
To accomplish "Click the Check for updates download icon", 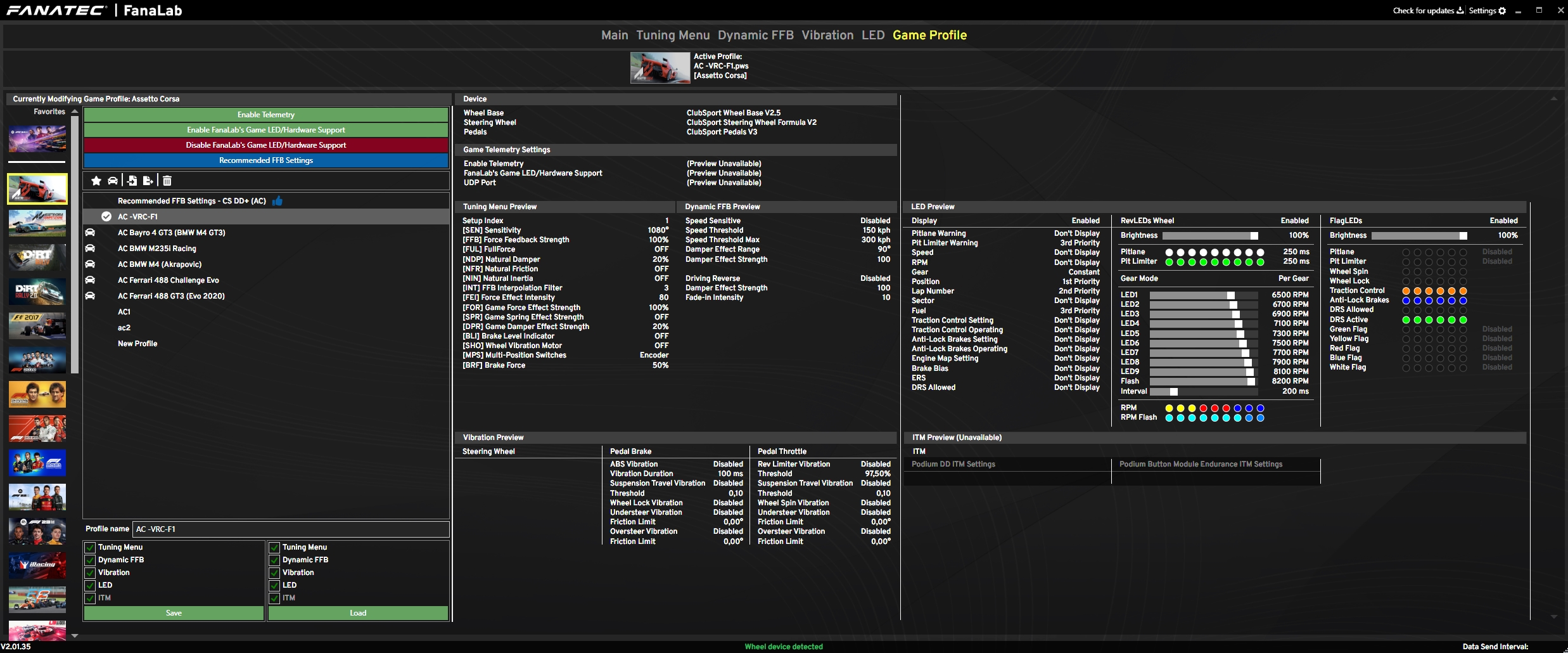I will click(x=1460, y=11).
